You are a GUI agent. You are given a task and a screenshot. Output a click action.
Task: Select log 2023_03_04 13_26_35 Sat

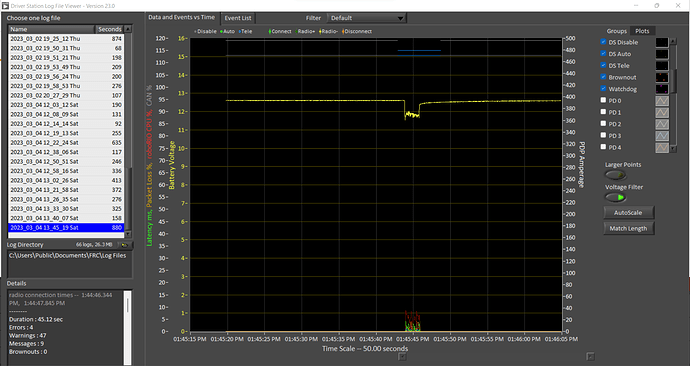coord(66,199)
